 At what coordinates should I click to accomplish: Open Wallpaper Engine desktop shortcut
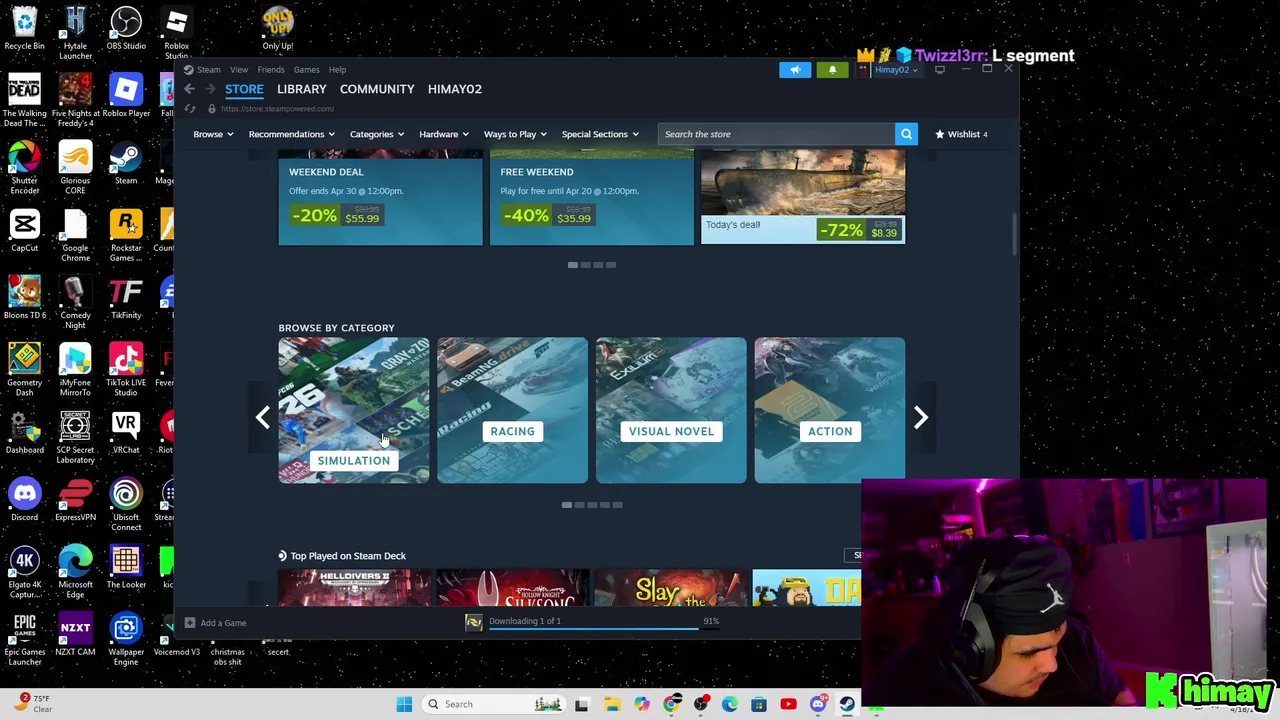coord(126,639)
